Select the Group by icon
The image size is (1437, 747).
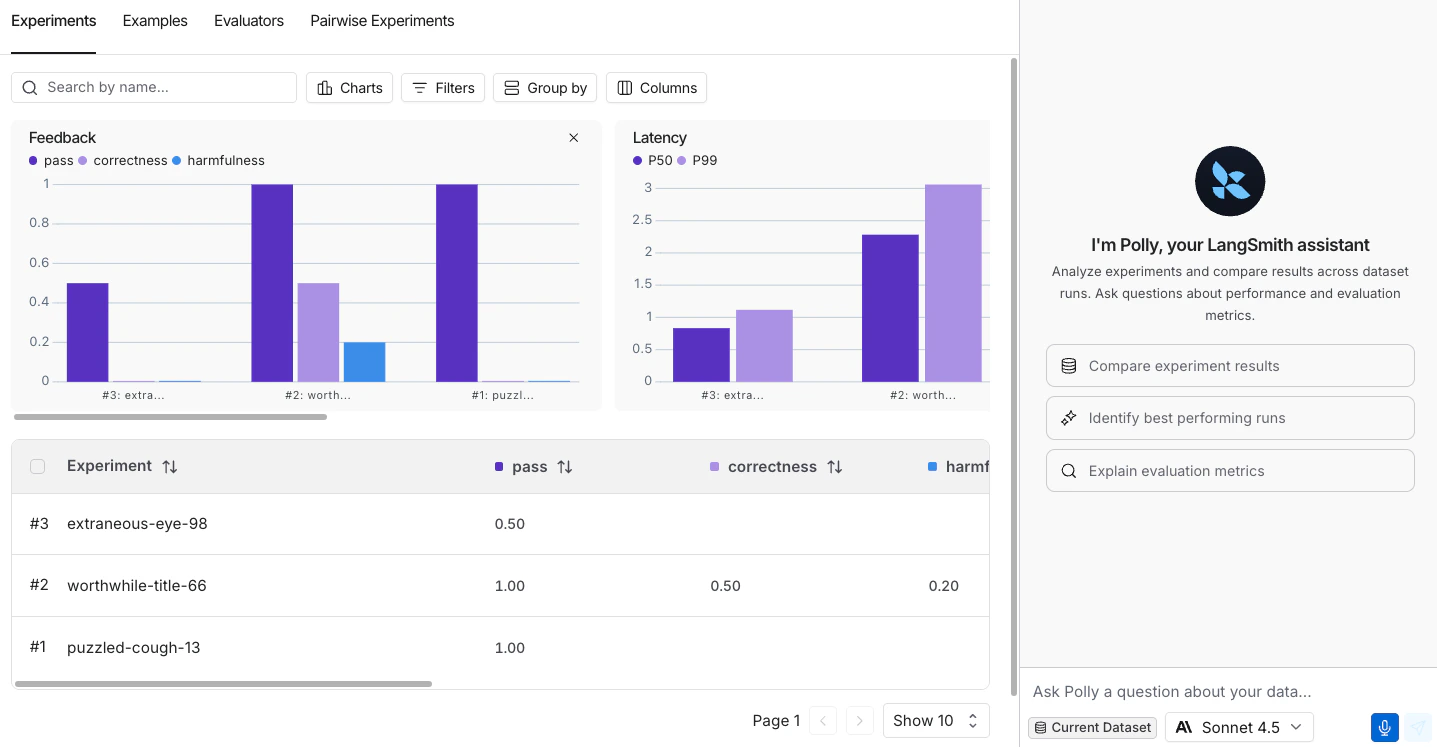(512, 88)
